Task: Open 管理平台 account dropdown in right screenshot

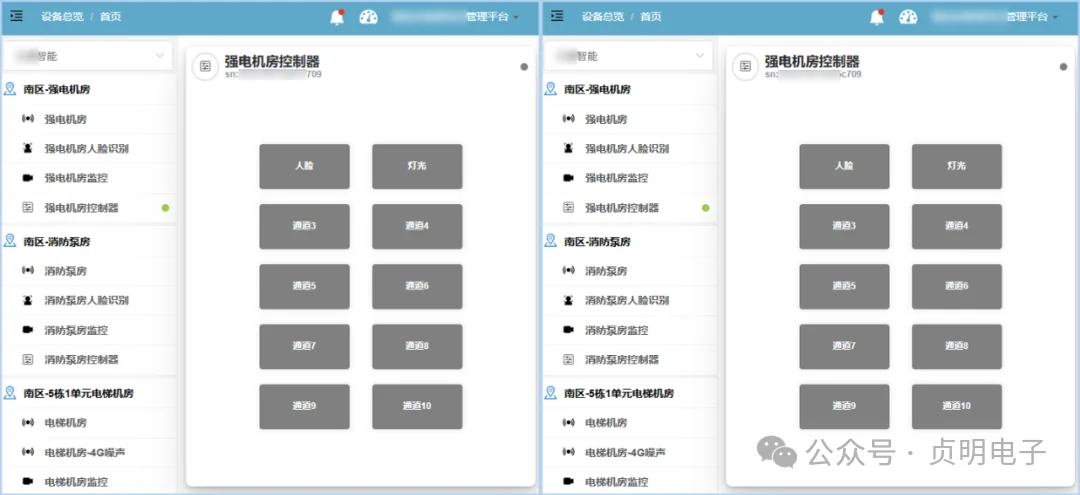Action: pyautogui.click(x=1032, y=17)
